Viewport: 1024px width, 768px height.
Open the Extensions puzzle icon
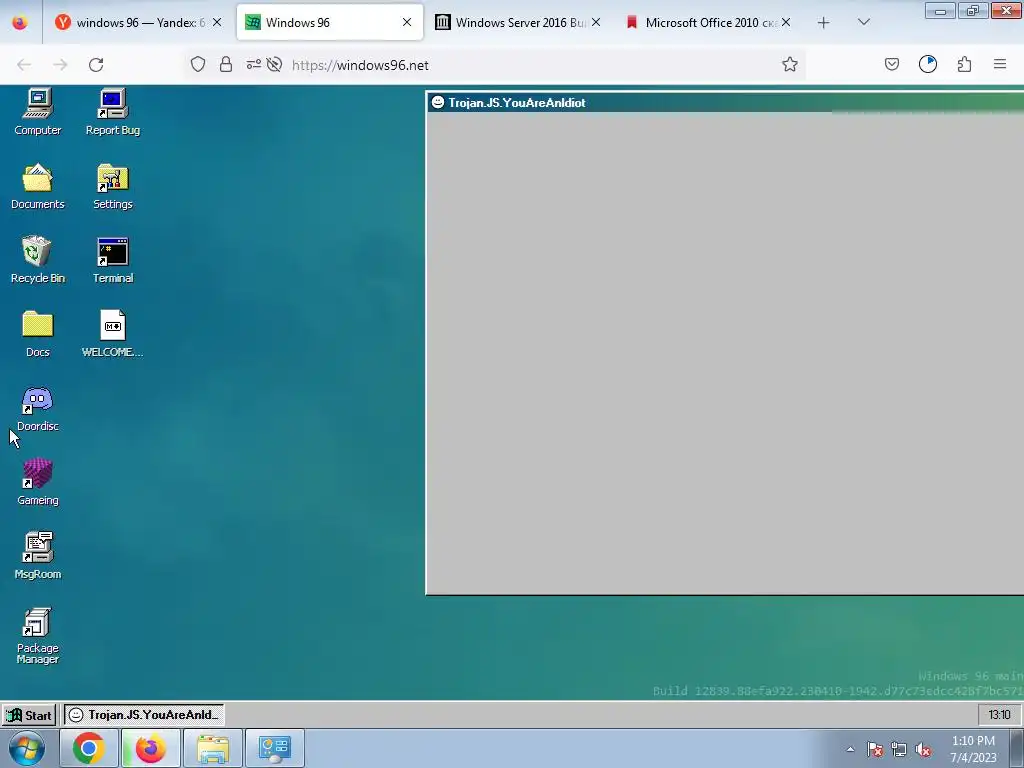[965, 65]
